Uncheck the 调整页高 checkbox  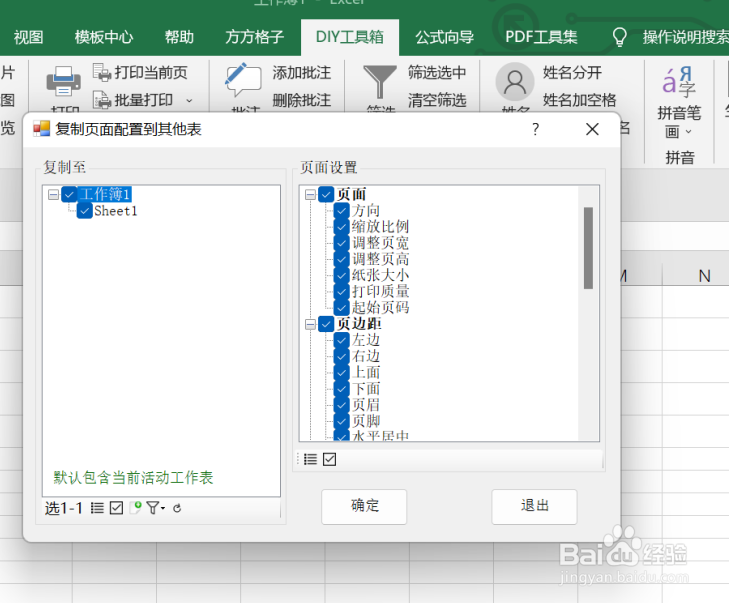click(x=341, y=259)
